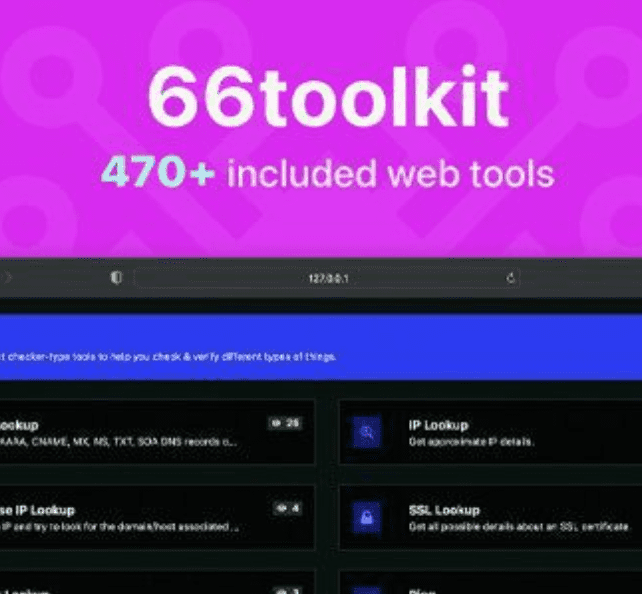Open the Reverse IP Lookup tool
Viewport: 642px width, 594px height.
tap(38, 510)
